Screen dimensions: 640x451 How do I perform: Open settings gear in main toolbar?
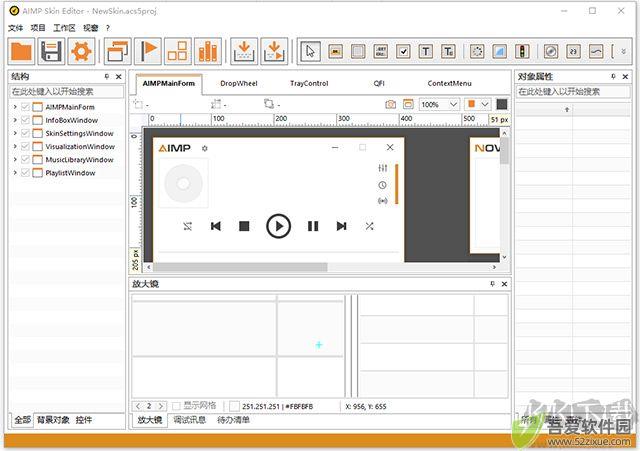(81, 51)
